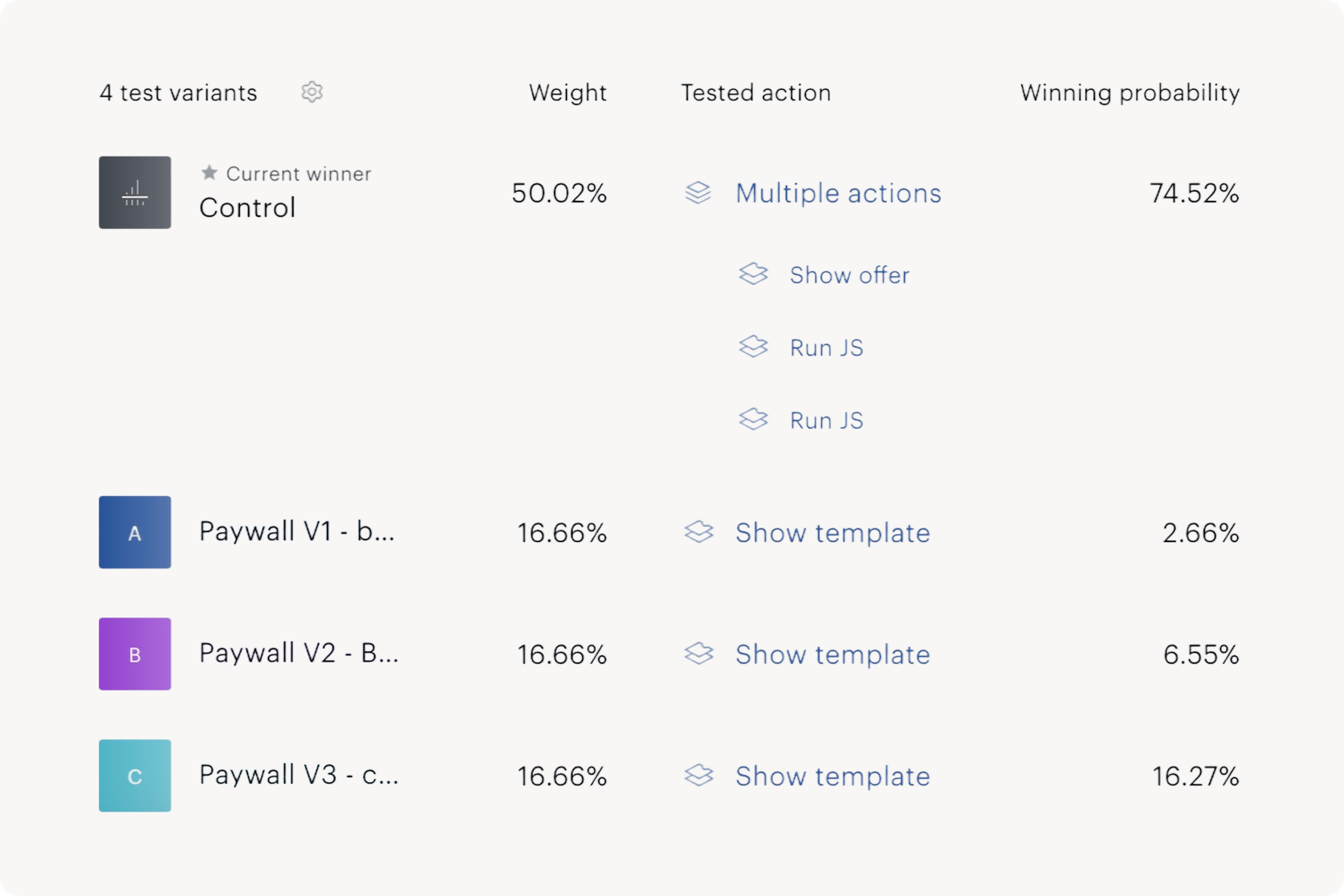Click the icon next to the first Run JS
This screenshot has height=896, width=1344.
753,346
